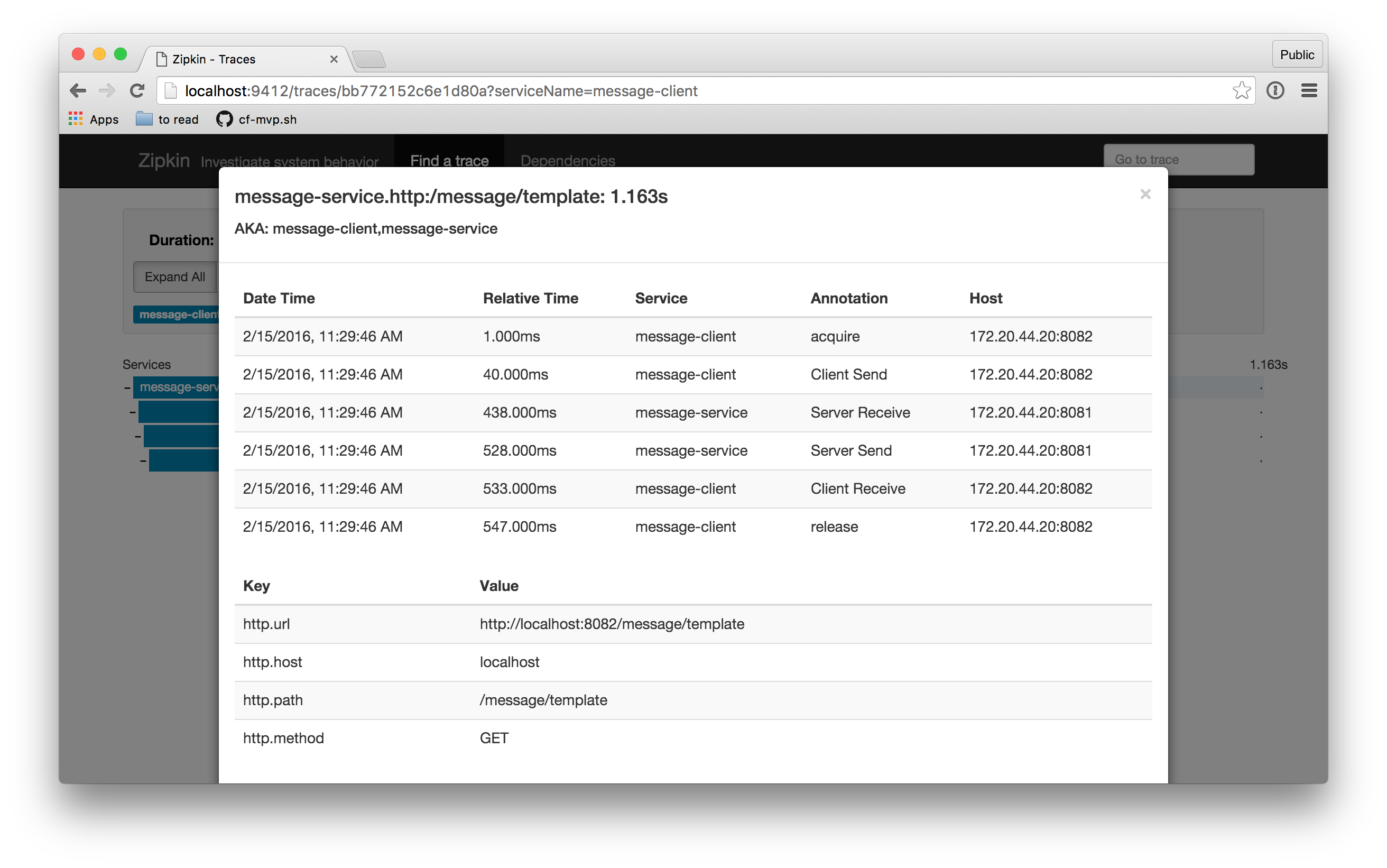Image resolution: width=1387 pixels, height=868 pixels.
Task: Bookmark this page with the star icon
Action: click(1241, 91)
